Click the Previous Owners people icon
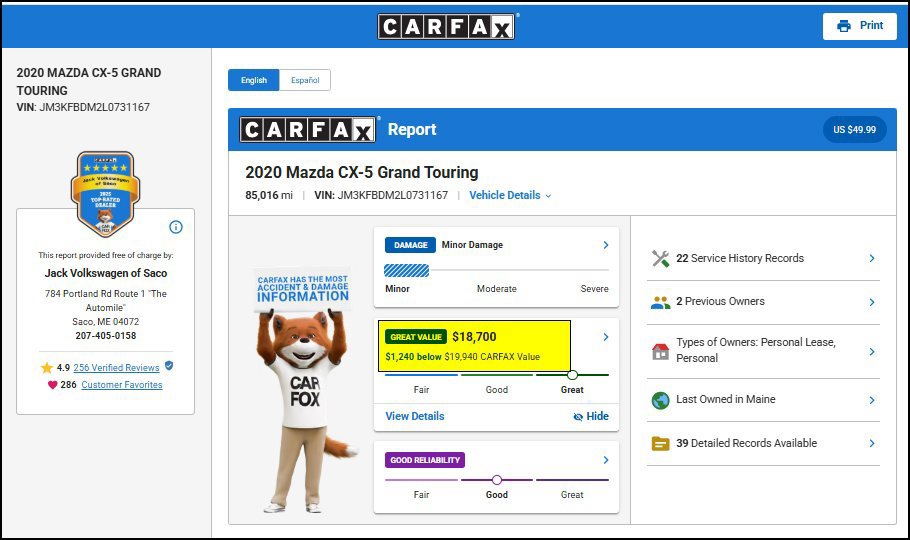Image resolution: width=910 pixels, height=540 pixels. click(x=660, y=302)
